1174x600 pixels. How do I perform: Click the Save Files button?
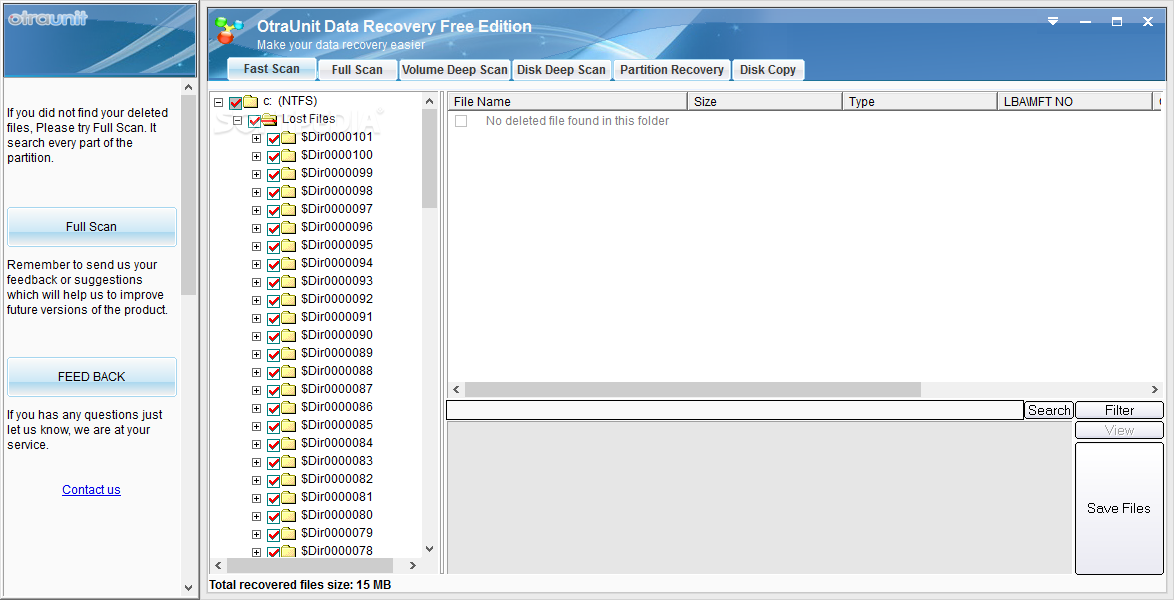(x=1119, y=508)
